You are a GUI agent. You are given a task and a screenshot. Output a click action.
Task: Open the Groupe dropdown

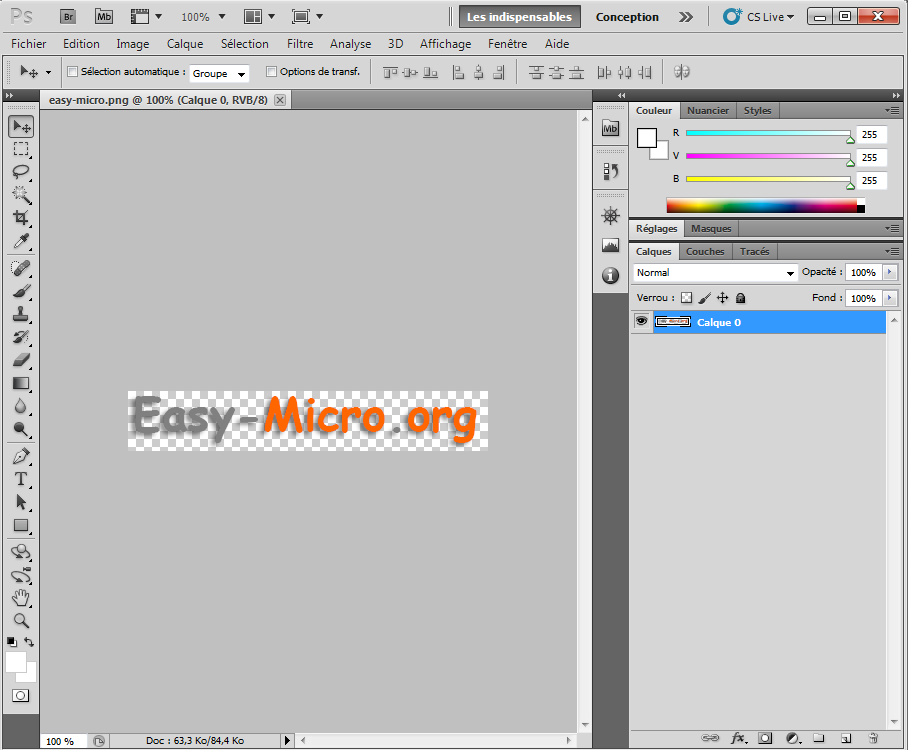point(219,74)
